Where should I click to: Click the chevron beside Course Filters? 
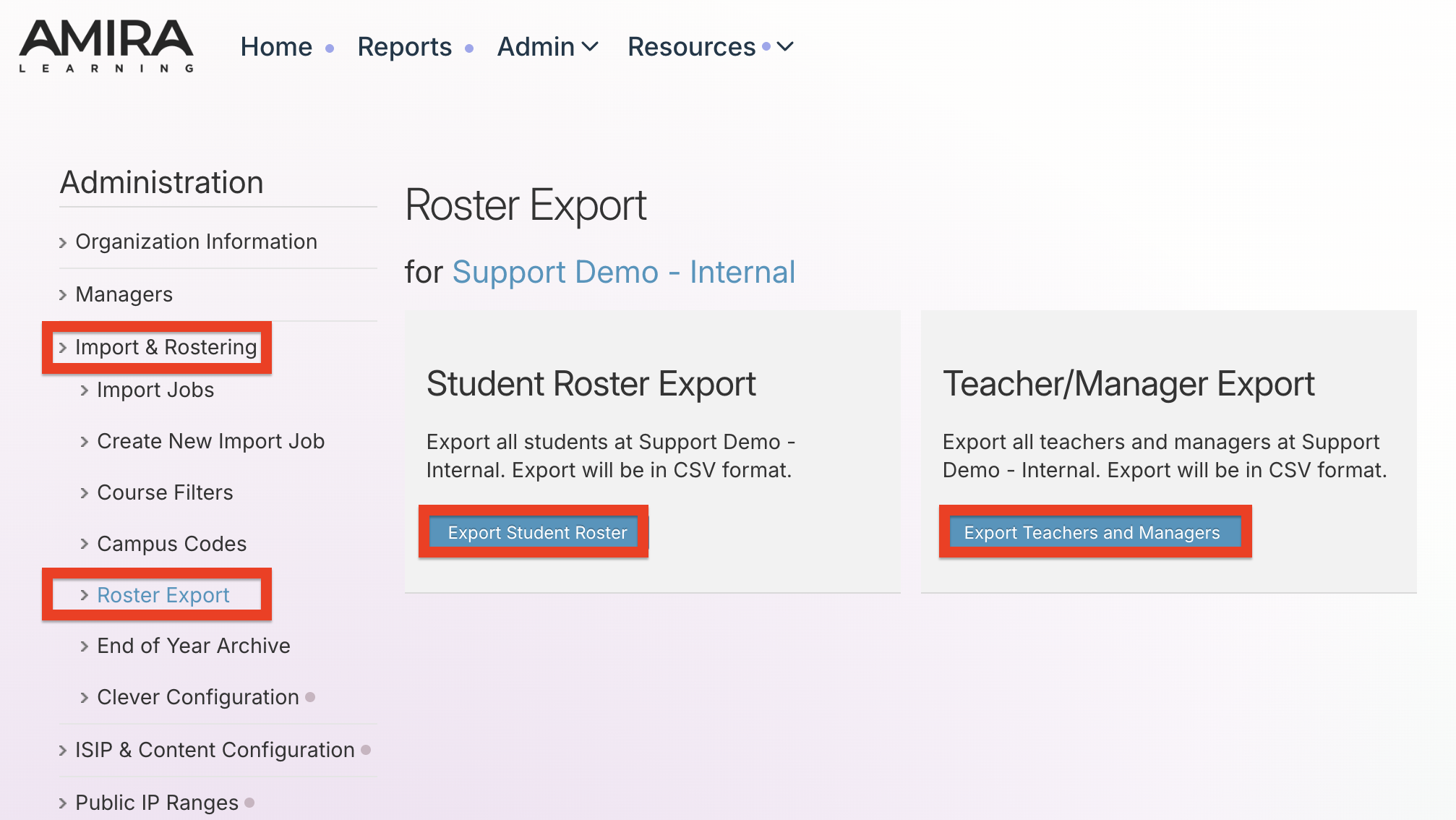(85, 492)
